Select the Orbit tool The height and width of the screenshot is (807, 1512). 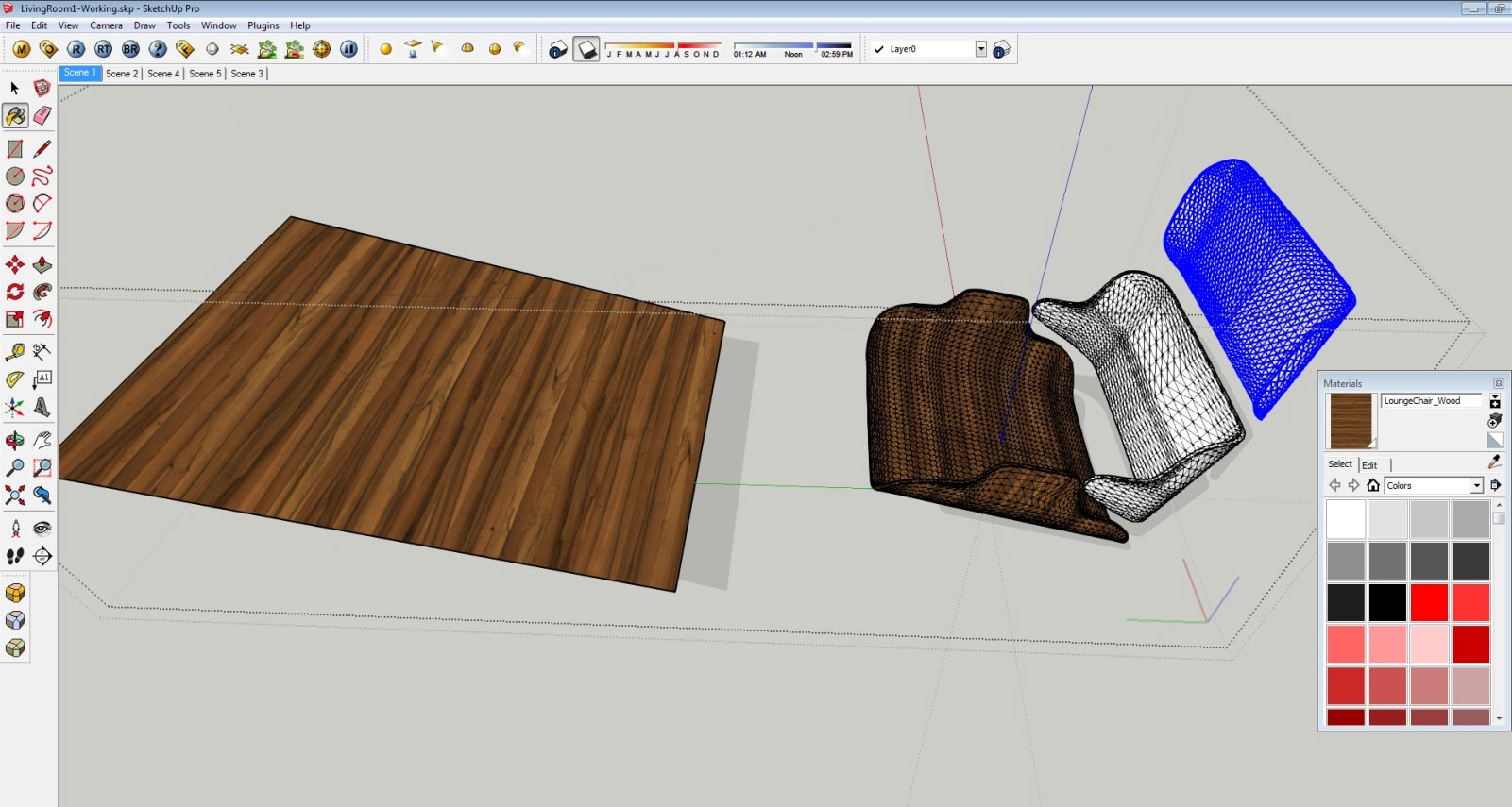point(15,441)
